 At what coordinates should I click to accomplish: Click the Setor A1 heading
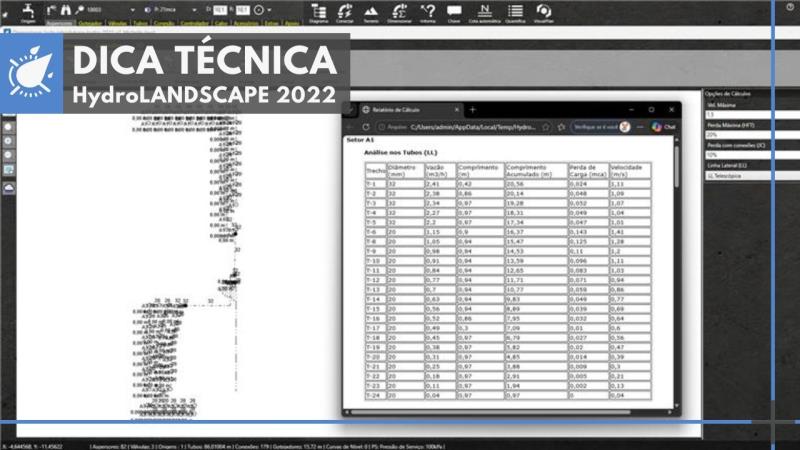point(360,140)
